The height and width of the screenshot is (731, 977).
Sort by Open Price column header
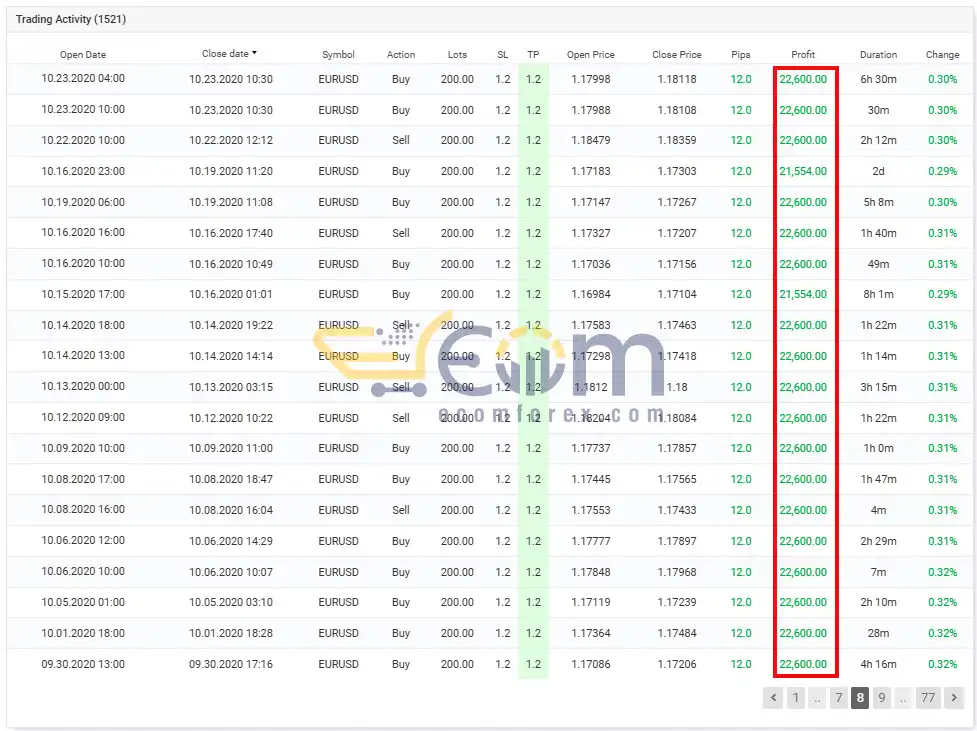click(x=591, y=54)
